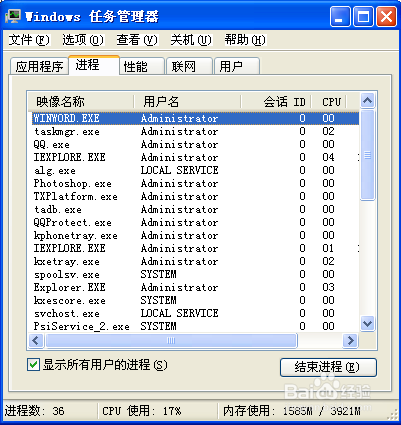Click the horizontal scrollbar thumb
Image resolution: width=401 pixels, height=425 pixels.
coord(171,340)
